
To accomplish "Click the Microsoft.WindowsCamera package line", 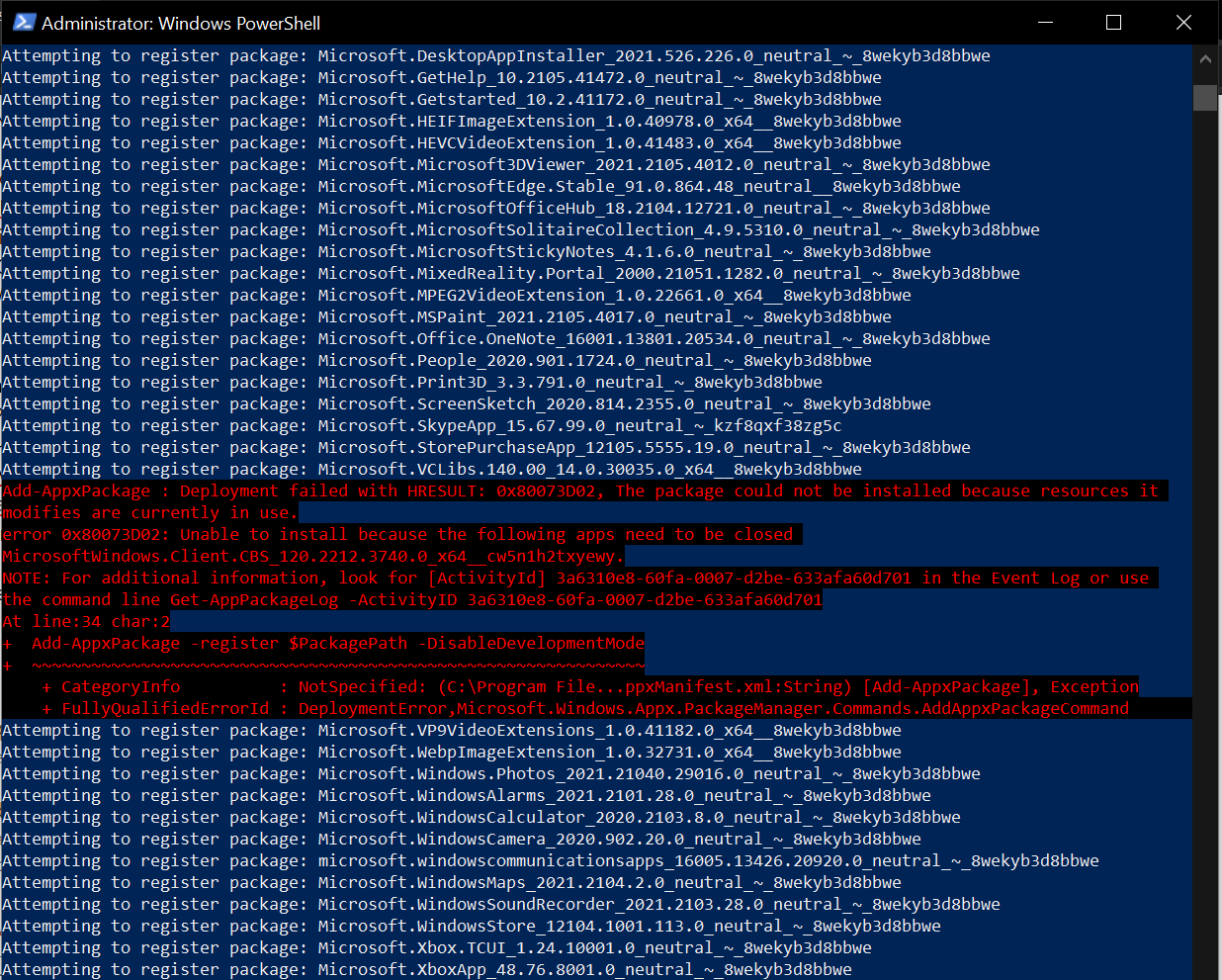I will (x=462, y=840).
